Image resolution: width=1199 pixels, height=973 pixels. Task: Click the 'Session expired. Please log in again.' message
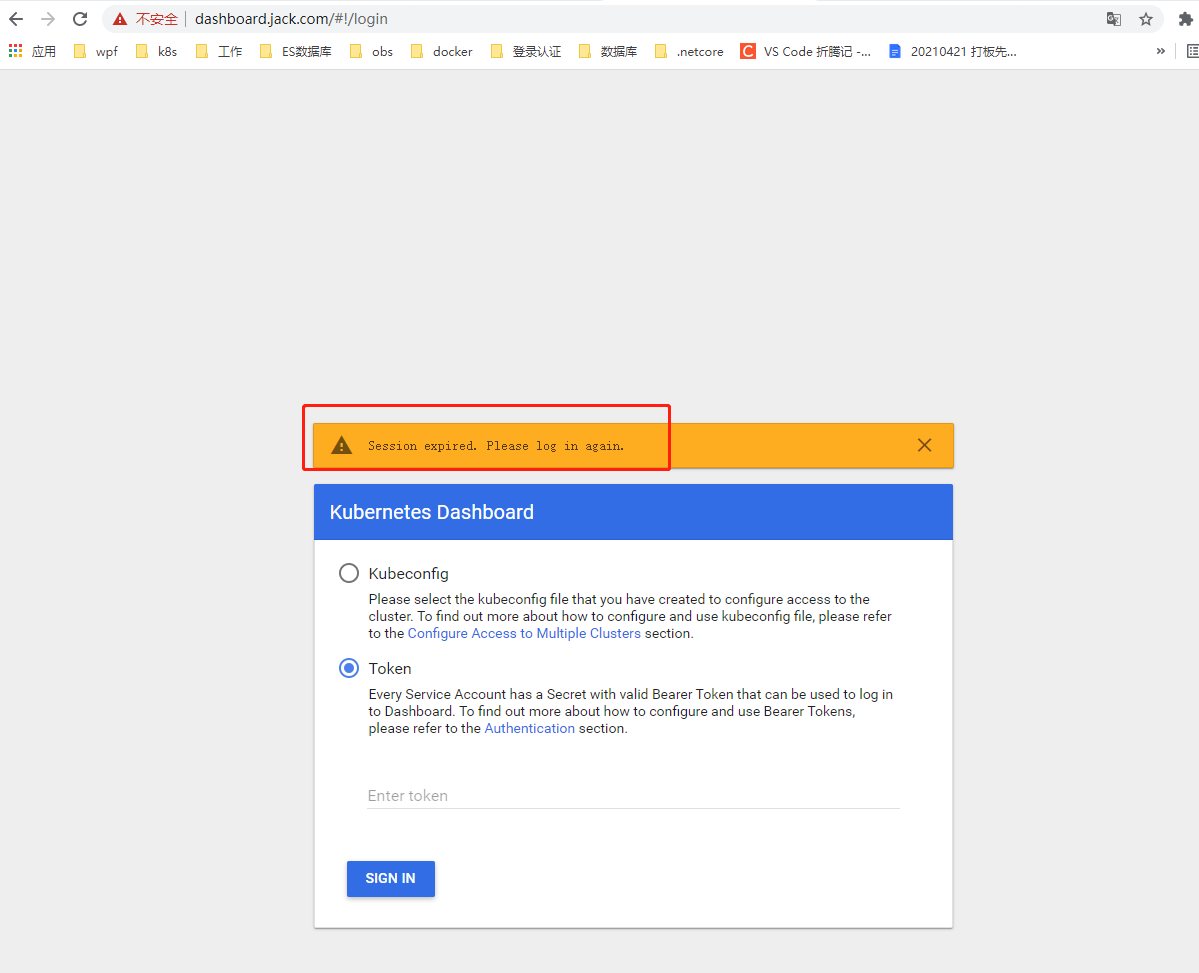click(496, 446)
